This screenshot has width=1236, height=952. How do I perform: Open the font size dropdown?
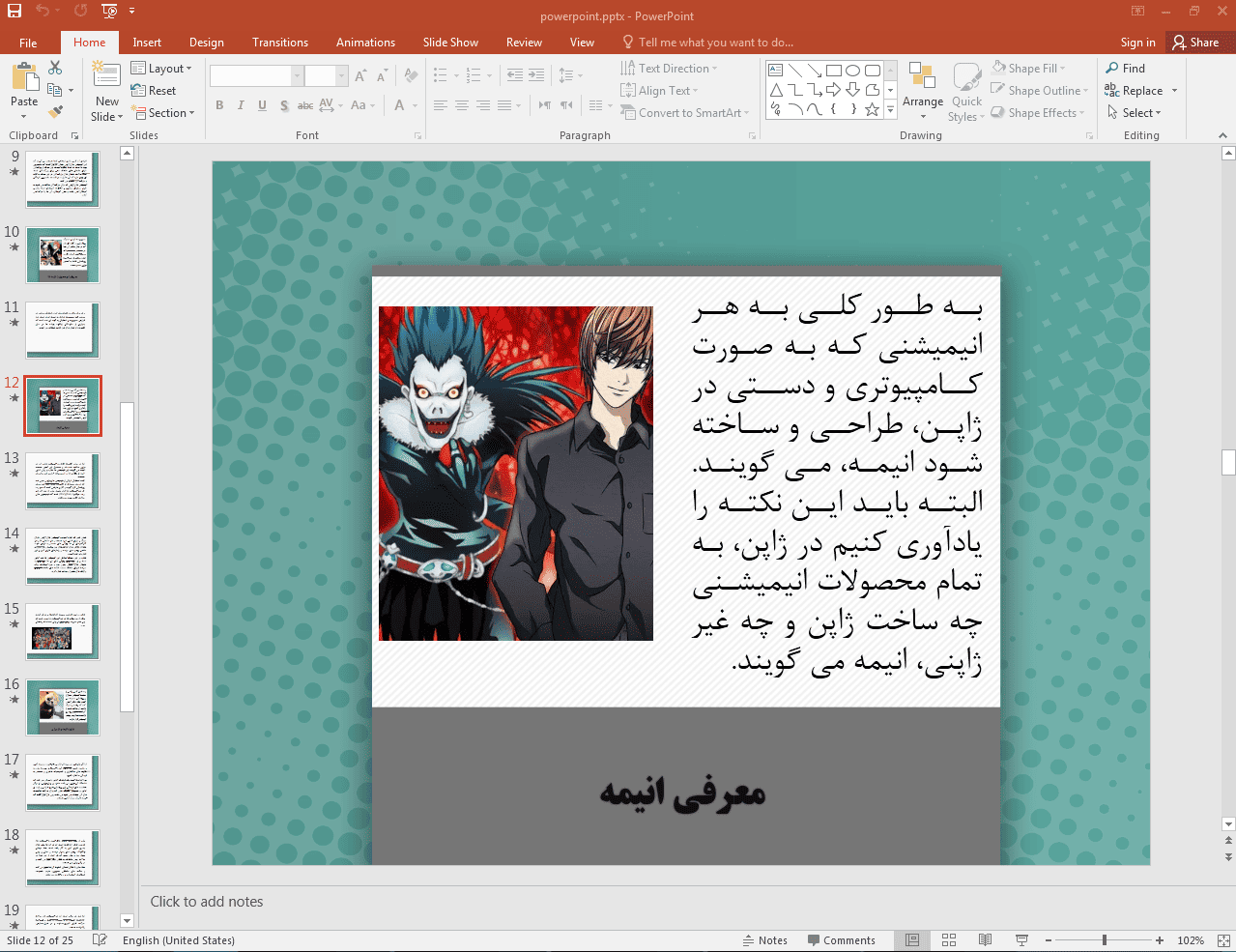point(341,76)
